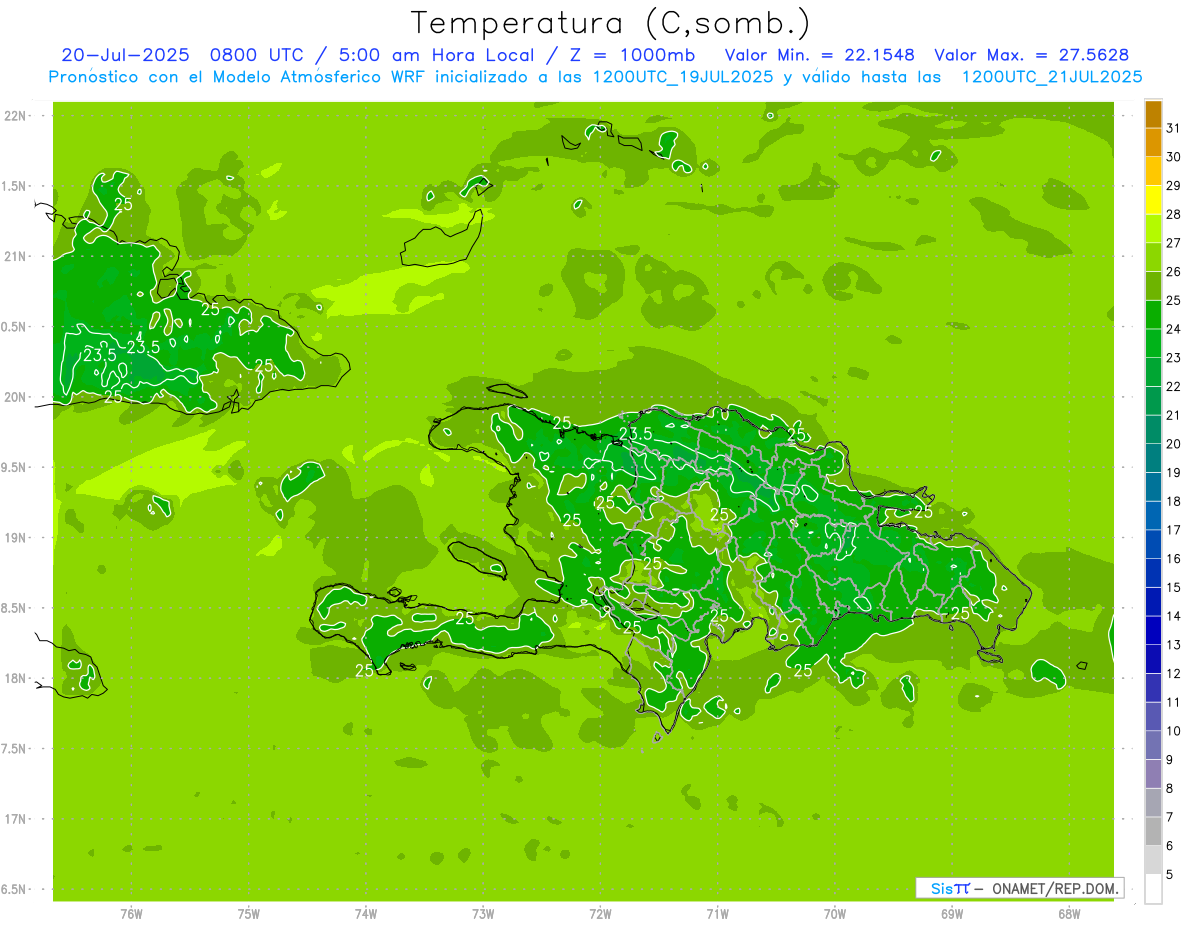Click the '20N' latitude axis label
The width and height of the screenshot is (1200, 927).
(16, 397)
